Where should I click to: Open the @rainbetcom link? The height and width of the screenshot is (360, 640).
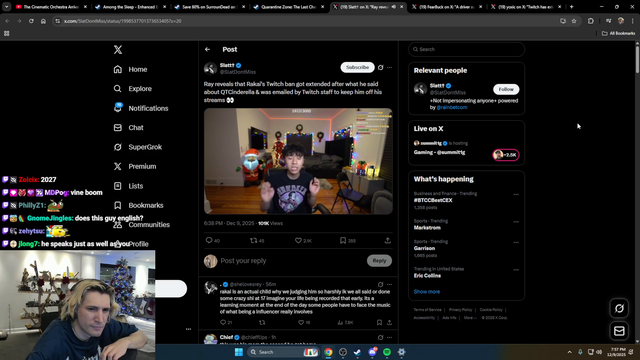click(452, 107)
